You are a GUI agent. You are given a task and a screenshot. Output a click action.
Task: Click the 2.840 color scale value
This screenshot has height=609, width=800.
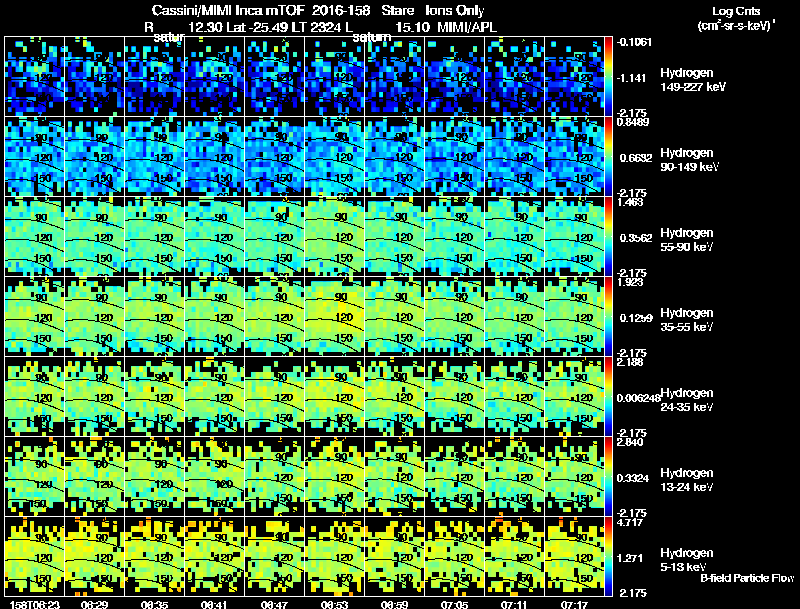pyautogui.click(x=630, y=442)
